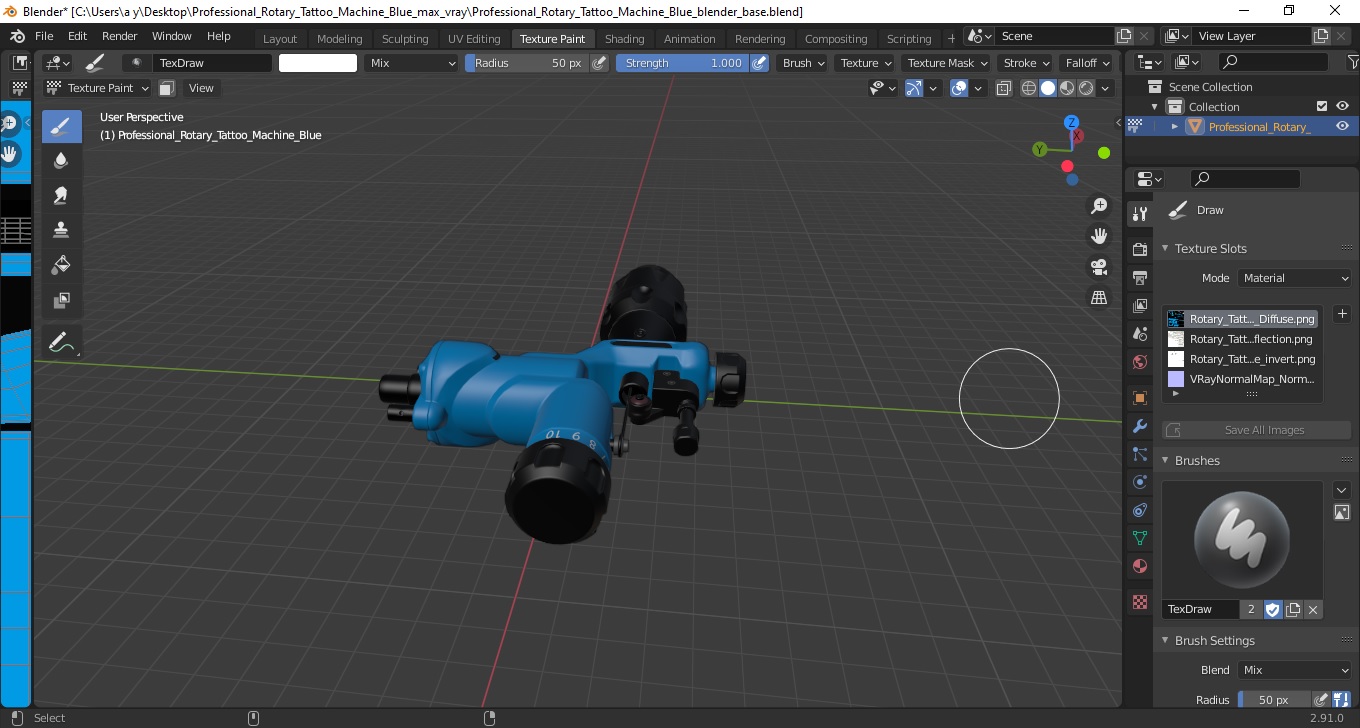
Task: Select the Fill bucket tool
Action: 62,265
